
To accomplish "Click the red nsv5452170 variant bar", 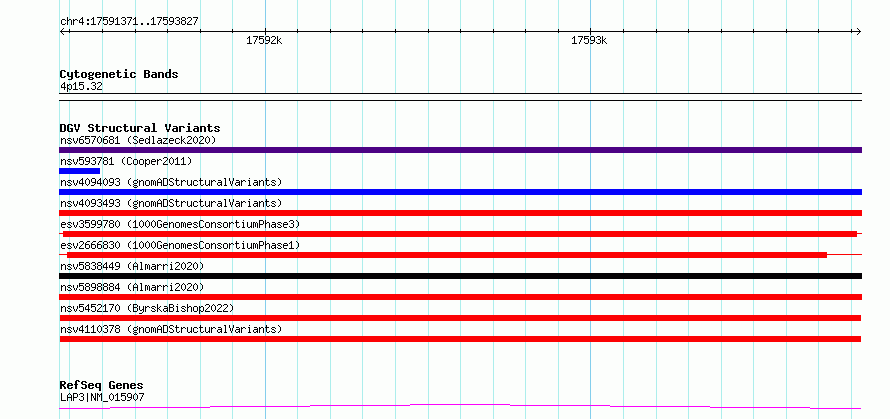I will 460,318.
